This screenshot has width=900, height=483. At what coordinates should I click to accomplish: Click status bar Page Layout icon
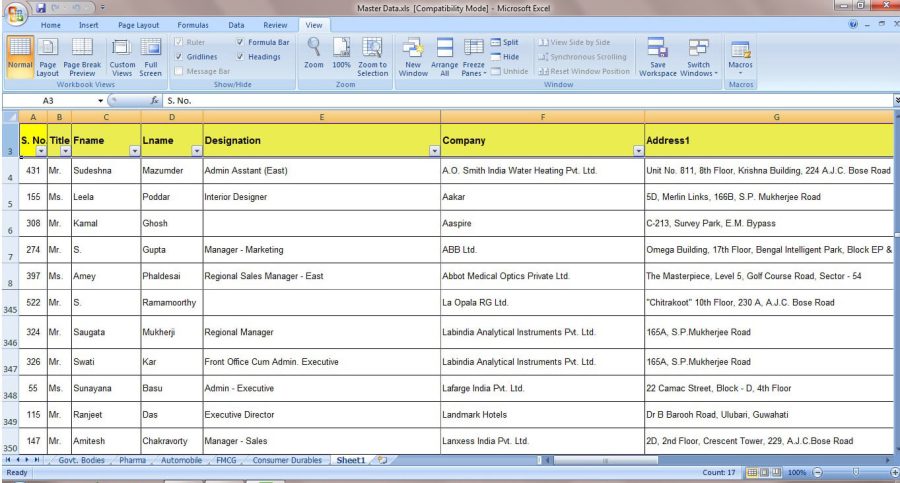click(x=764, y=472)
